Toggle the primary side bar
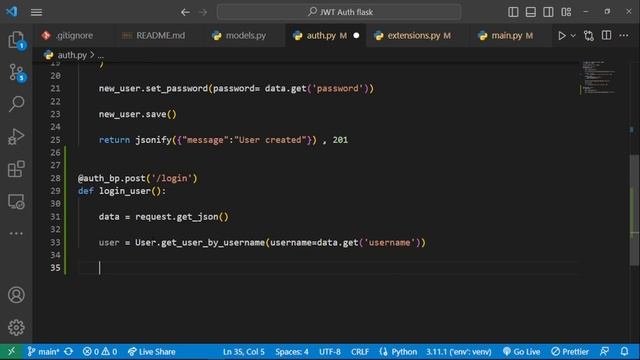Image resolution: width=640 pixels, height=360 pixels. 513,12
